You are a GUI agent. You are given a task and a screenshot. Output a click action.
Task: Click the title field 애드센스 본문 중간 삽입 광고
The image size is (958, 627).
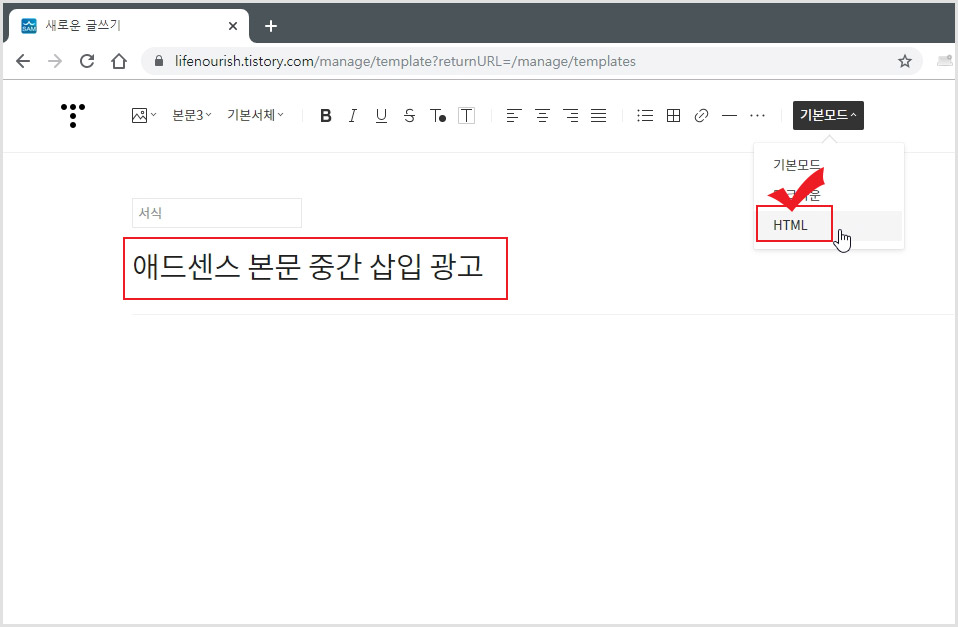click(x=309, y=267)
